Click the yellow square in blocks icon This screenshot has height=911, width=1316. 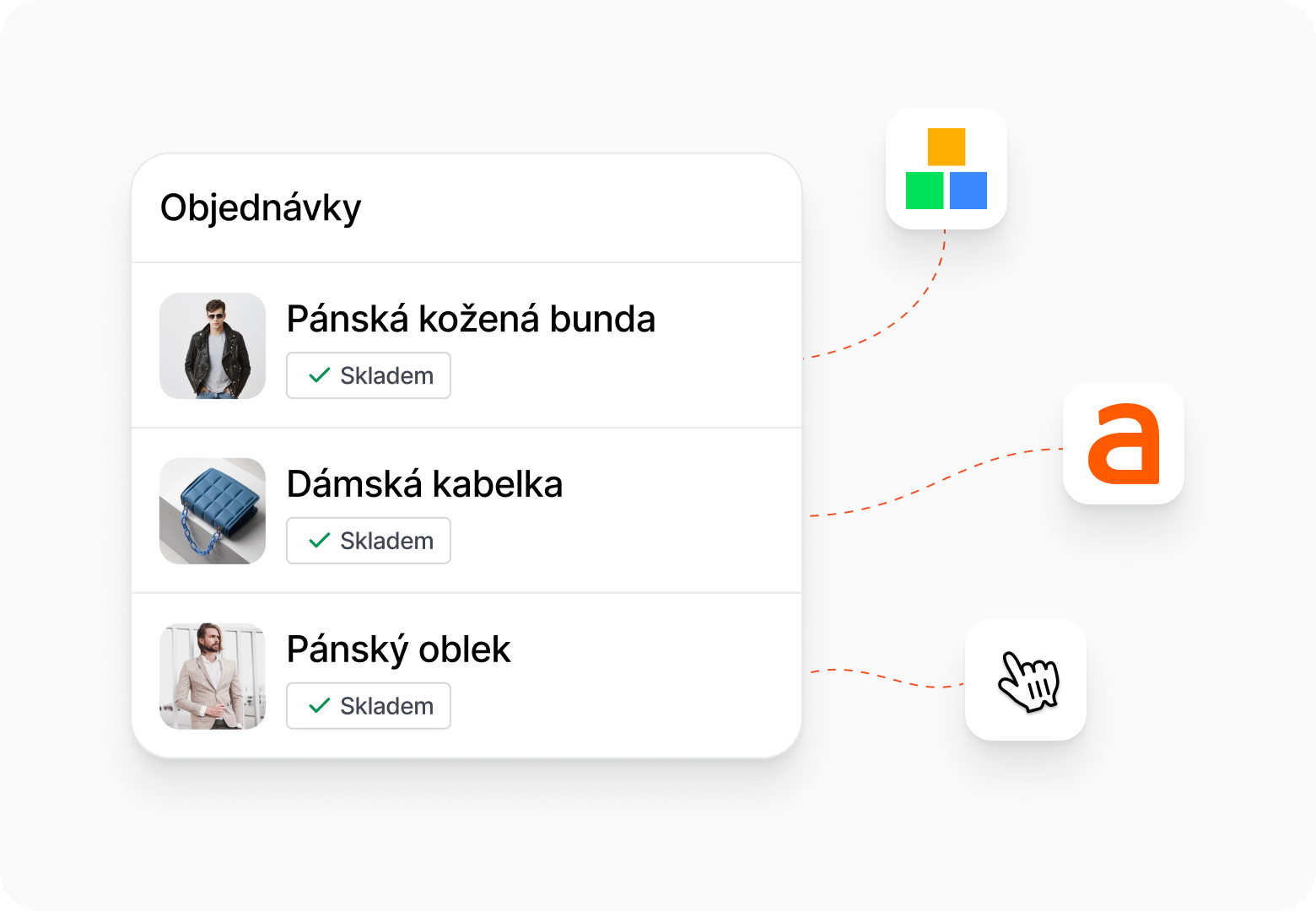(x=947, y=147)
